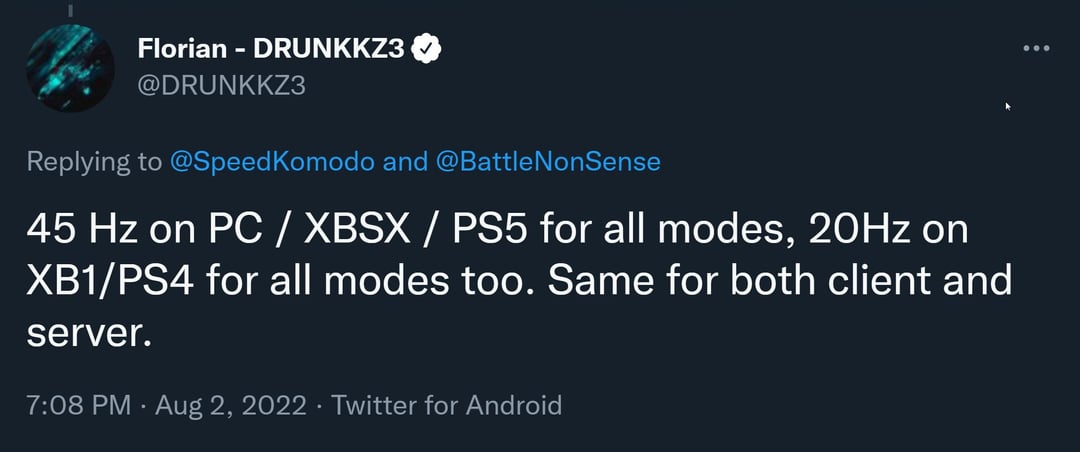This screenshot has height=452, width=1080.
Task: Click the verified badge next to DRUNKKZ3
Action: 429,49
